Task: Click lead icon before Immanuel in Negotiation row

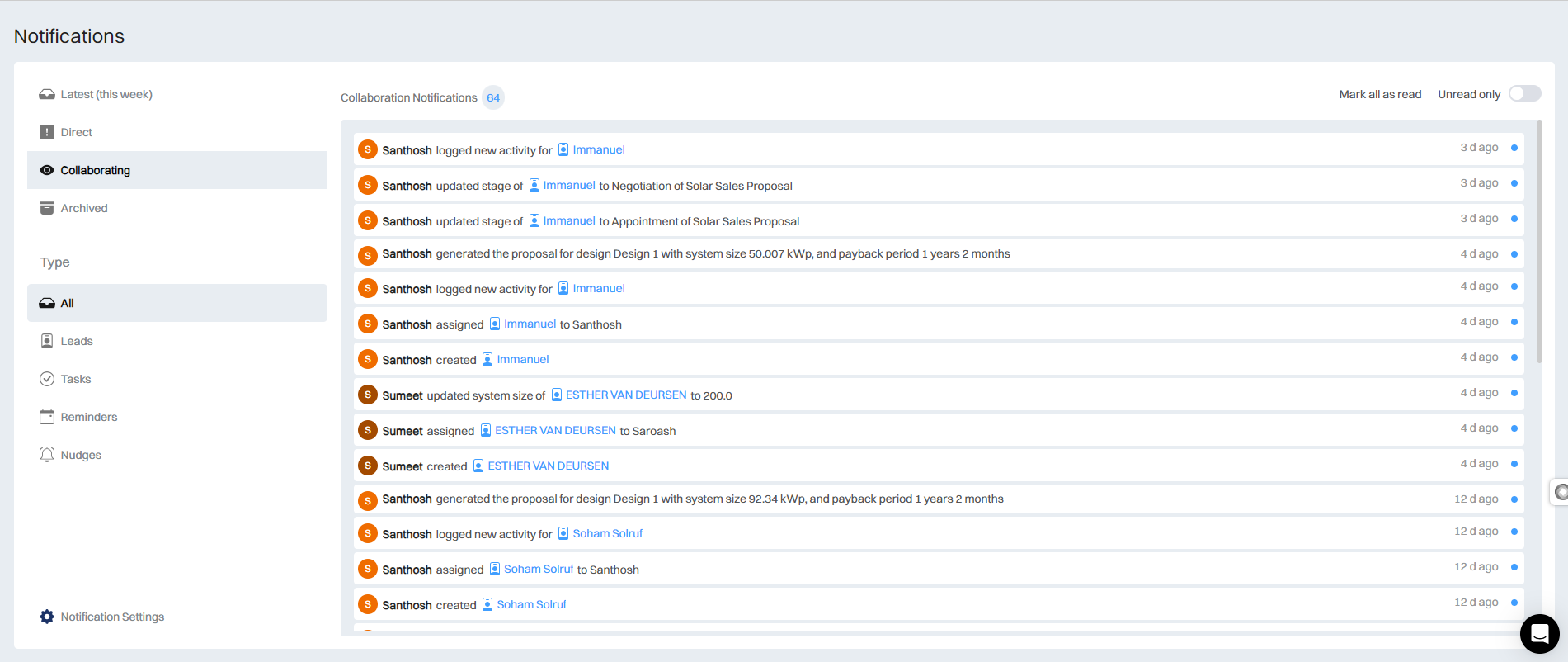Action: point(534,185)
